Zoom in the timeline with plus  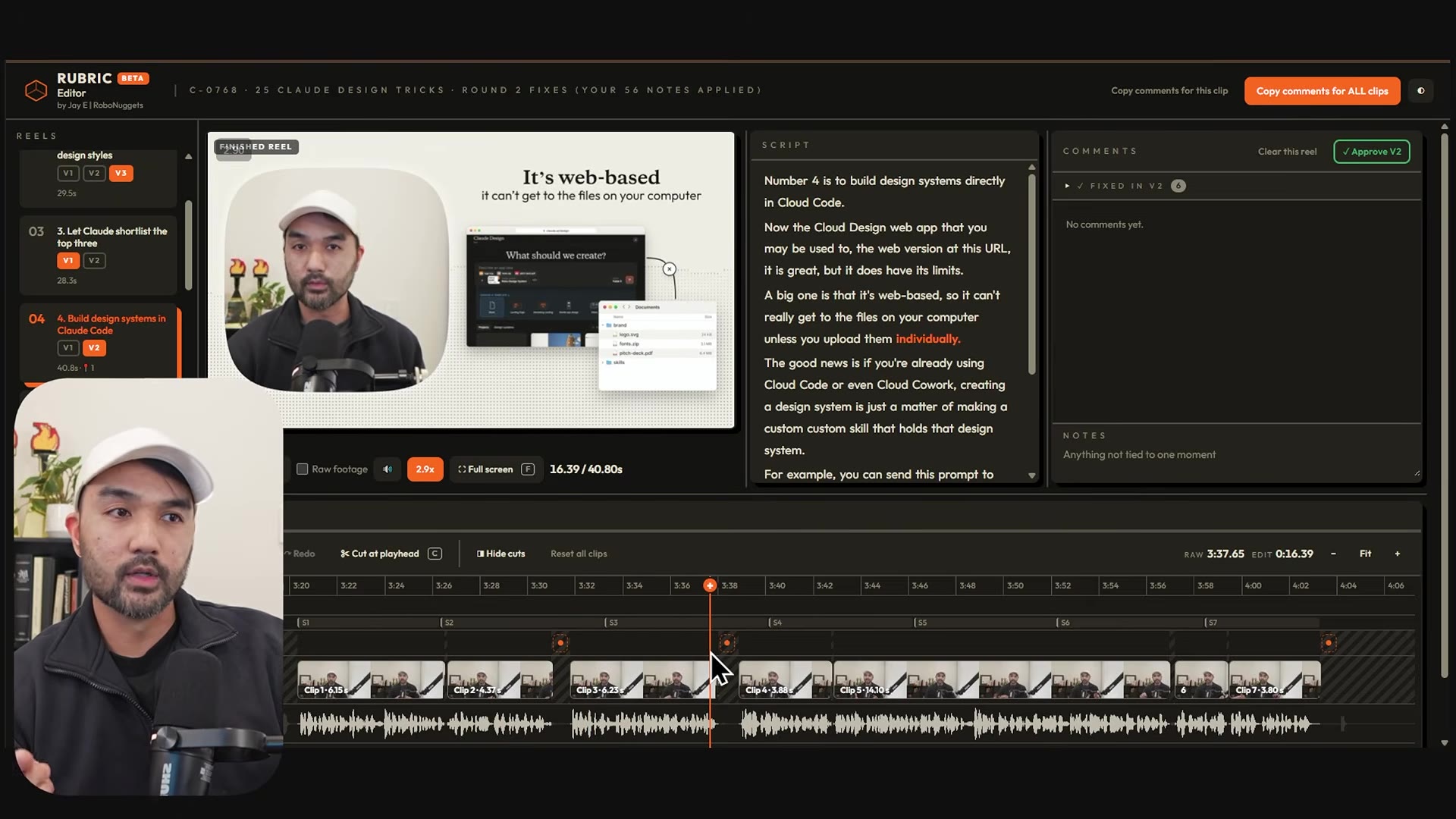(x=1398, y=554)
